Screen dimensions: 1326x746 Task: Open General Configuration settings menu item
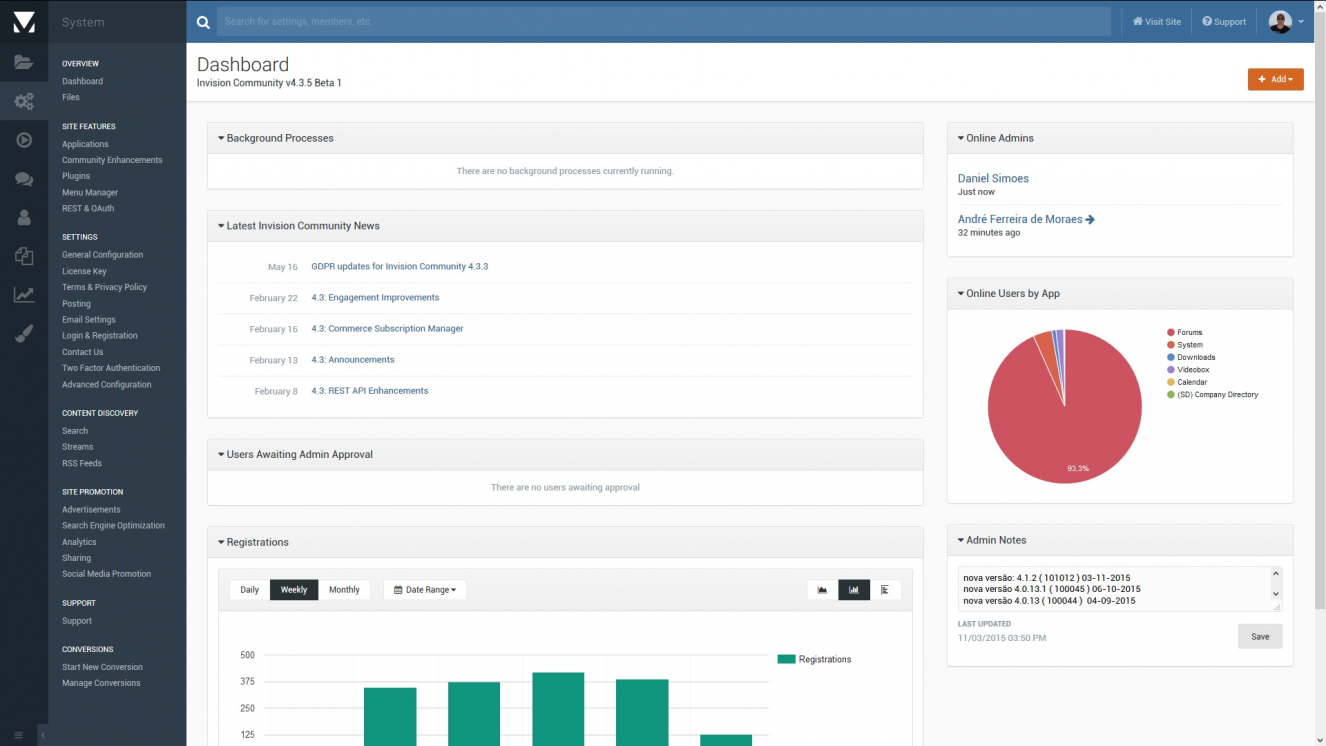[102, 255]
